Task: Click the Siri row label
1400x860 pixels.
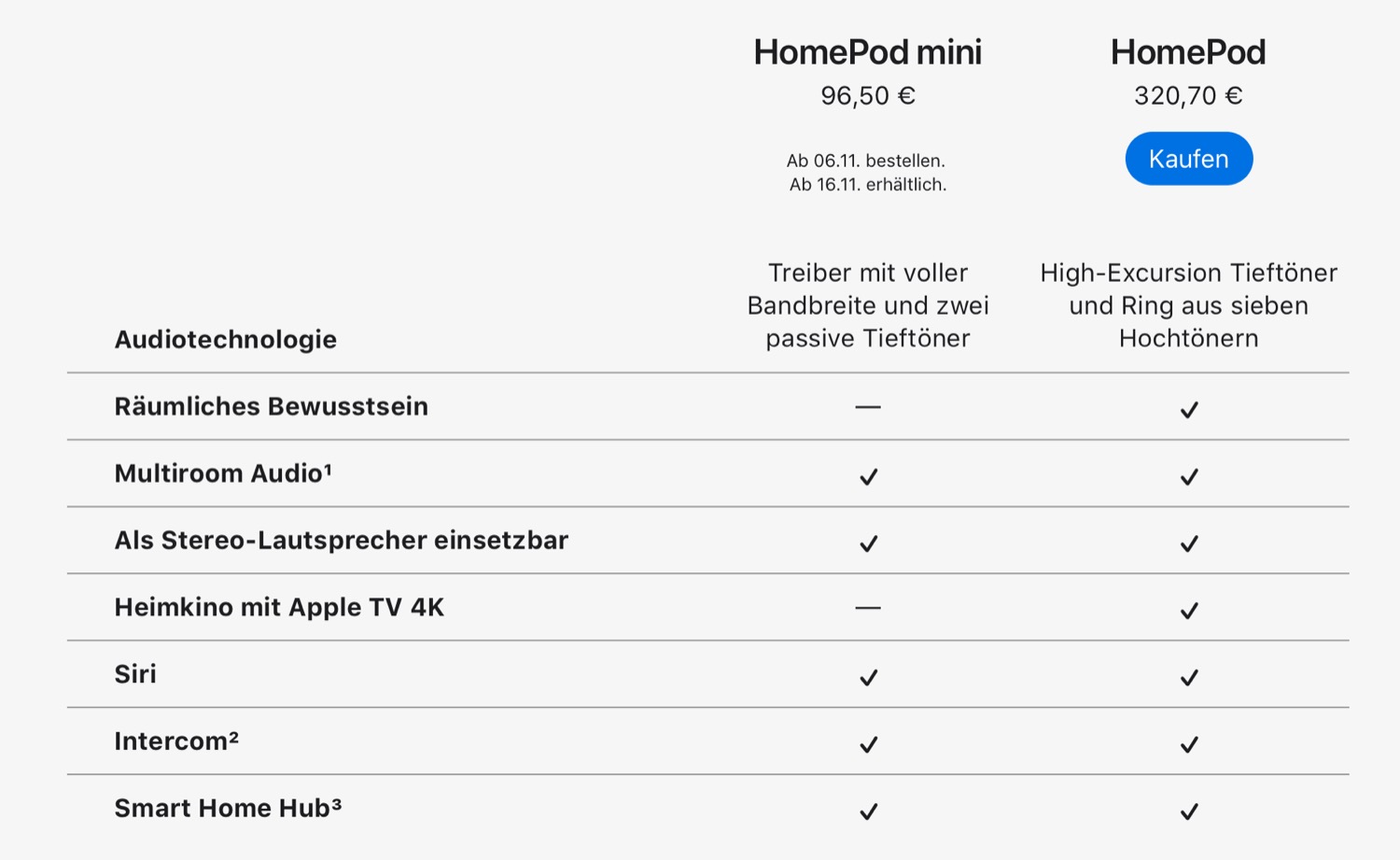Action: [x=135, y=674]
